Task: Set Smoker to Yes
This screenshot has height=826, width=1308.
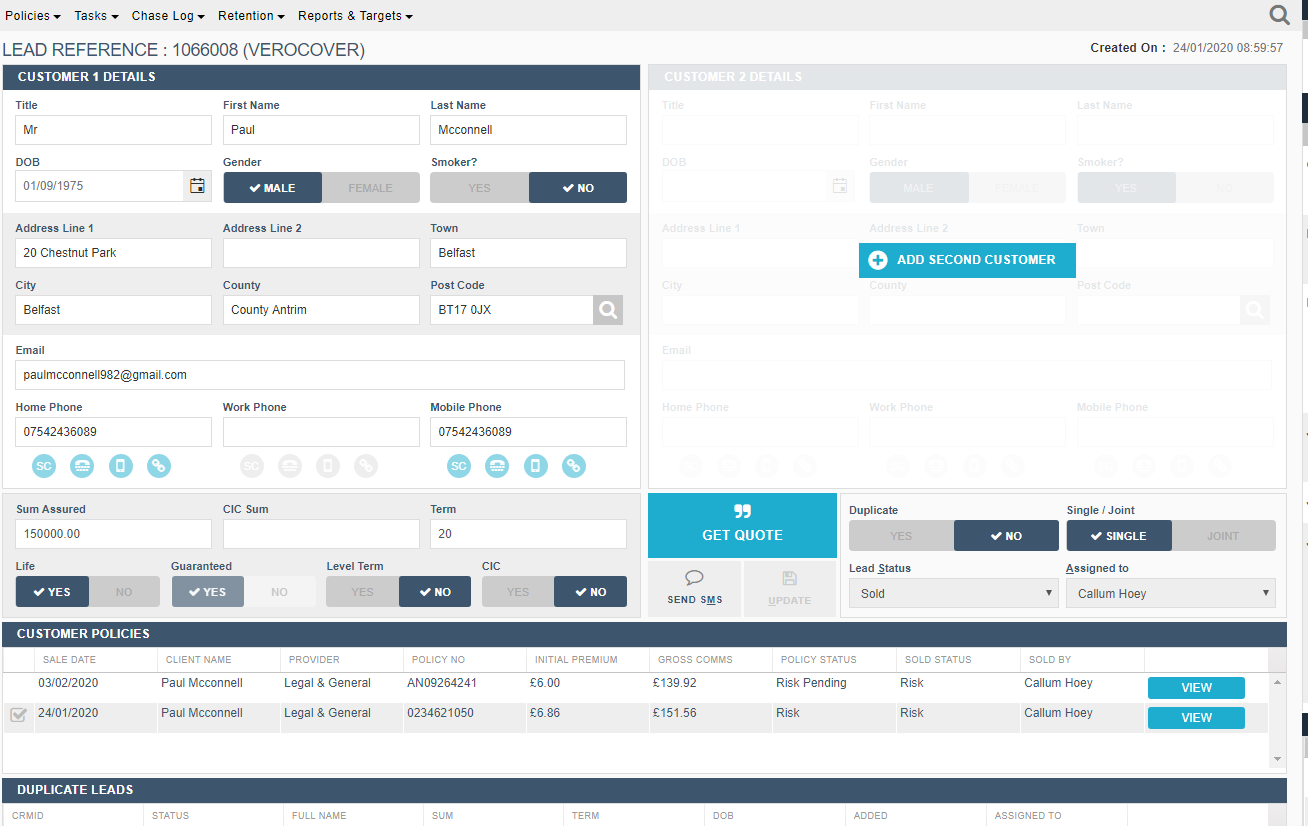Action: (479, 188)
